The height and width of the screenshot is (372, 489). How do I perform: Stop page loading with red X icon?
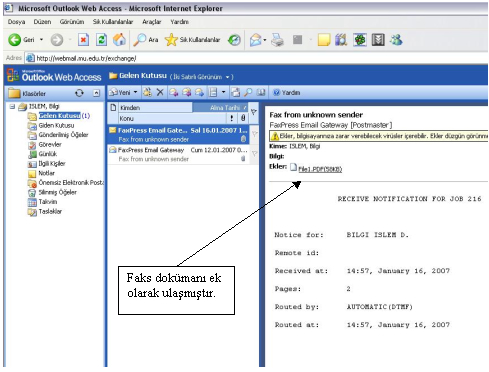pyautogui.click(x=83, y=40)
